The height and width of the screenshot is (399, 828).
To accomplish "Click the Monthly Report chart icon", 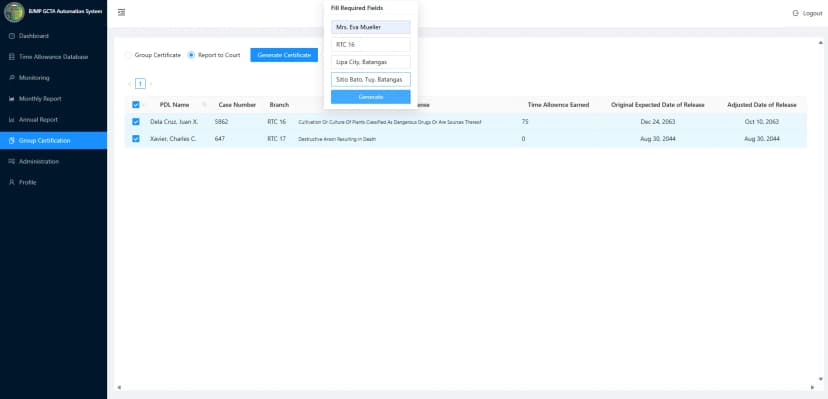I will [x=12, y=99].
